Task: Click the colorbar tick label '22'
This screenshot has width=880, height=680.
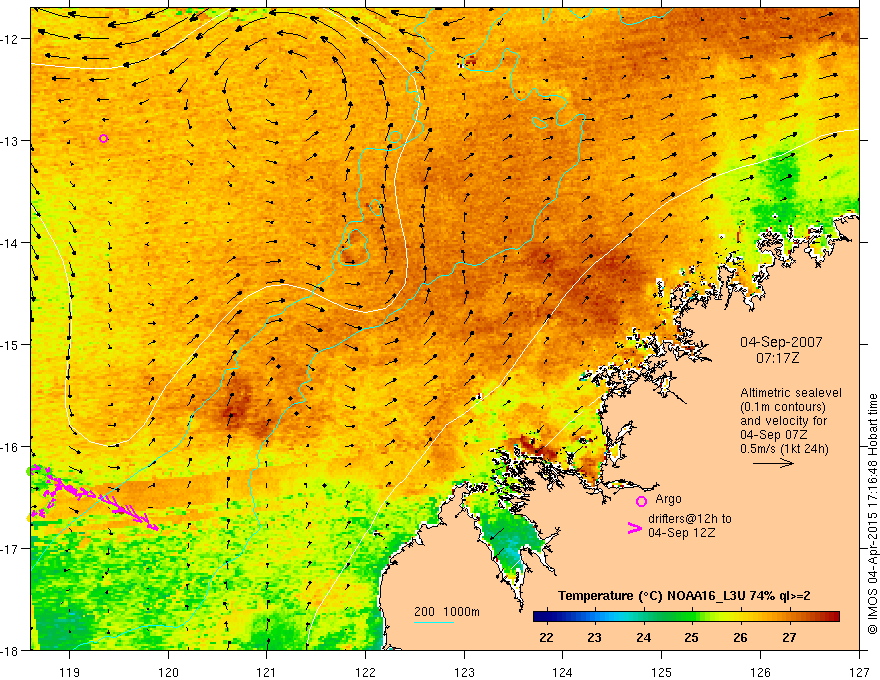Action: click(x=546, y=637)
